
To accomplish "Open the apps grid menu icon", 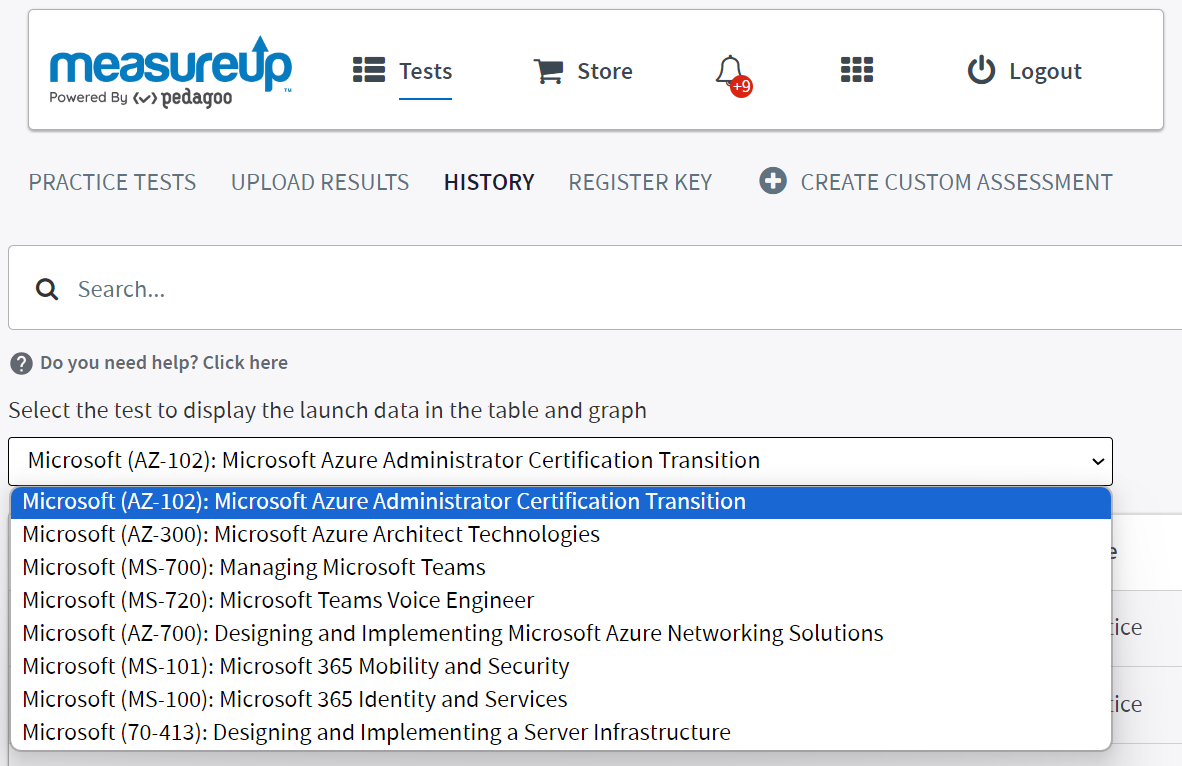I will click(857, 70).
